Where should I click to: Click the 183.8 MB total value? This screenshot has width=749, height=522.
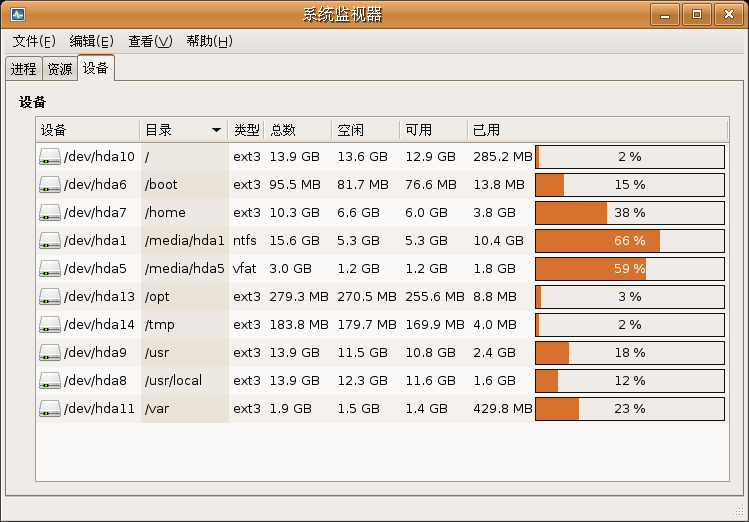(299, 325)
